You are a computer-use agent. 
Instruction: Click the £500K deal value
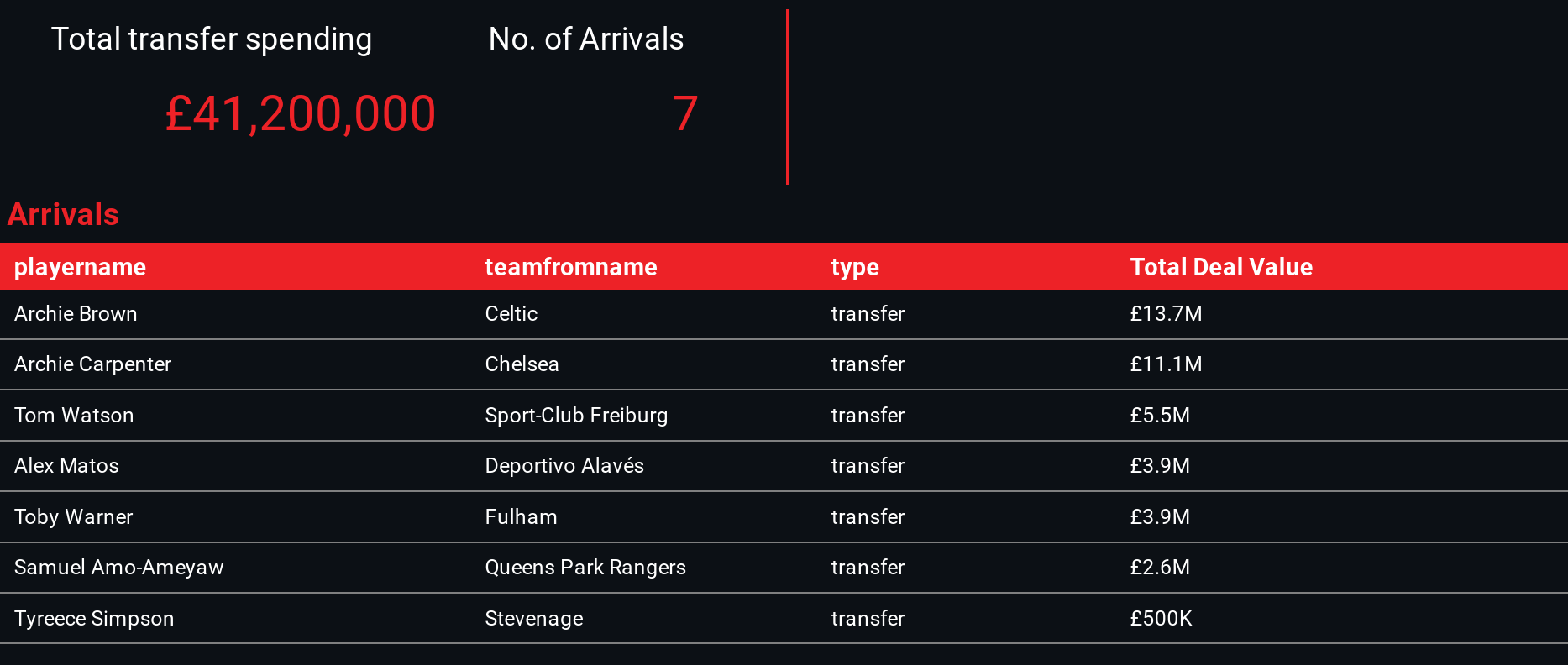1161,619
